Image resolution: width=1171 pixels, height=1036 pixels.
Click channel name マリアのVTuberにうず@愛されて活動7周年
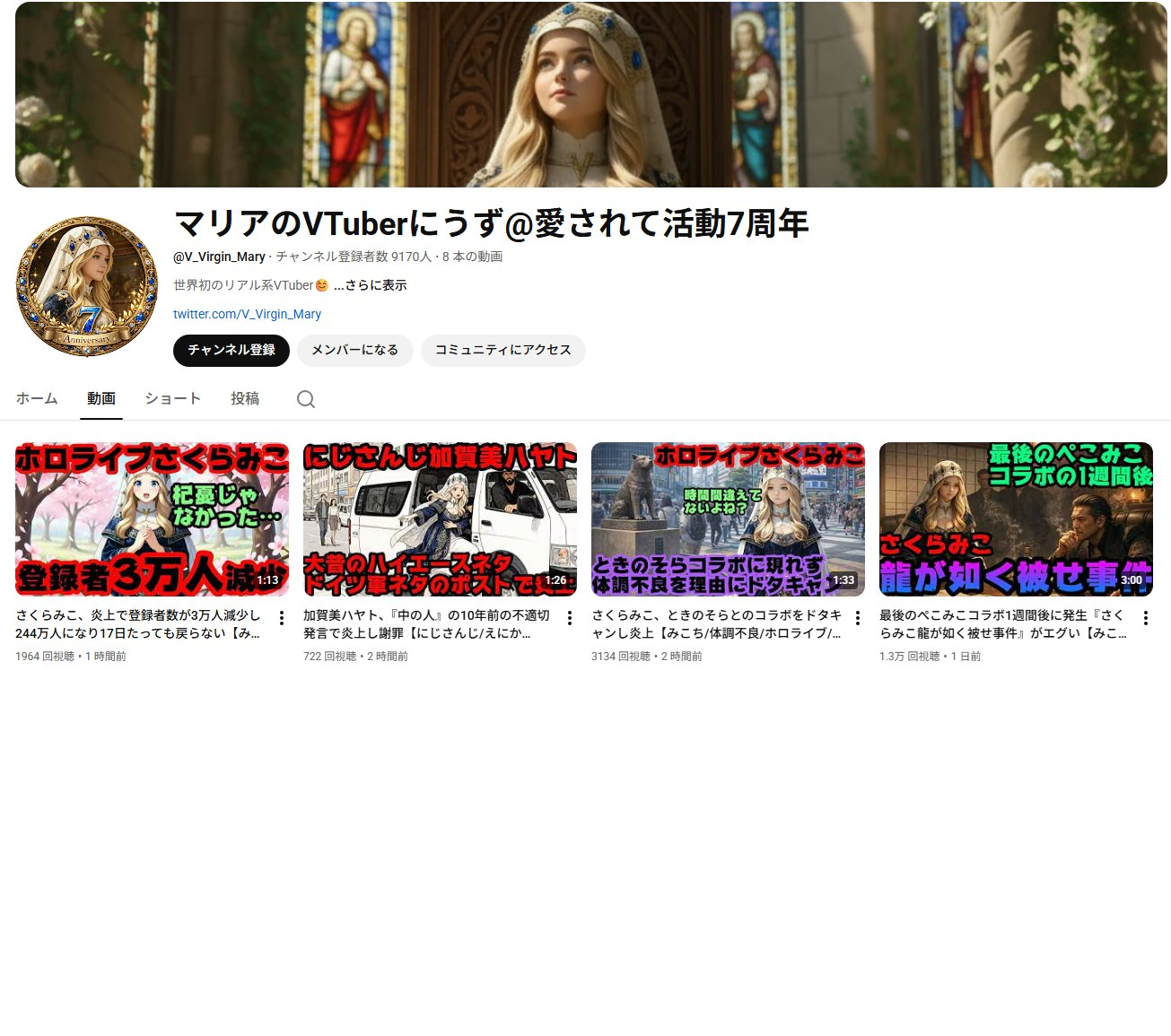[x=492, y=223]
